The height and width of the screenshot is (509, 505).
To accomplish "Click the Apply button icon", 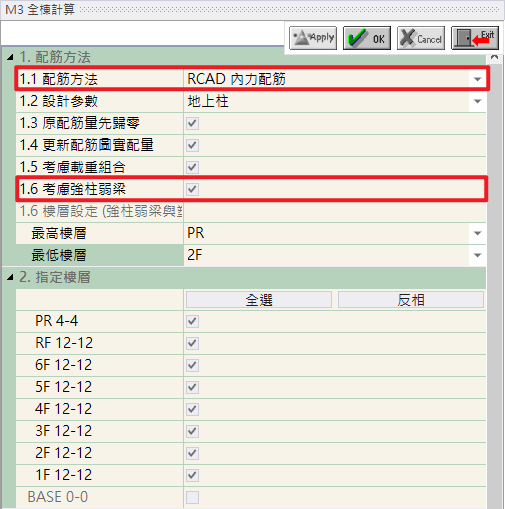I will pos(313,38).
